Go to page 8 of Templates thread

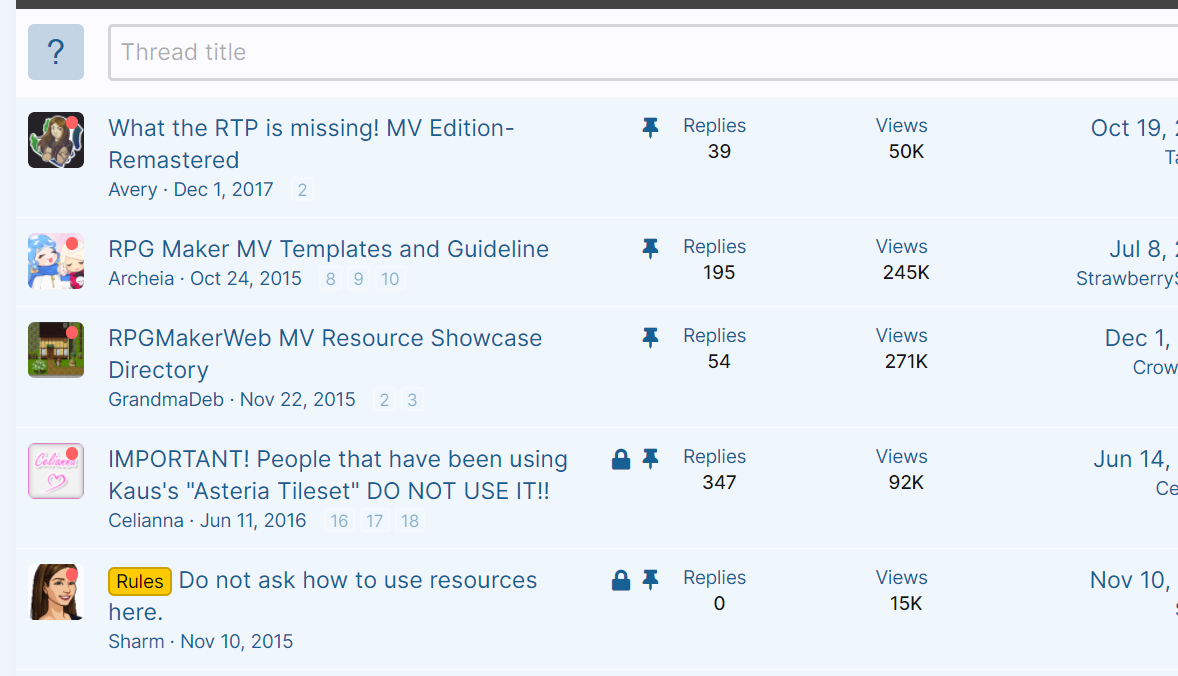click(330, 279)
